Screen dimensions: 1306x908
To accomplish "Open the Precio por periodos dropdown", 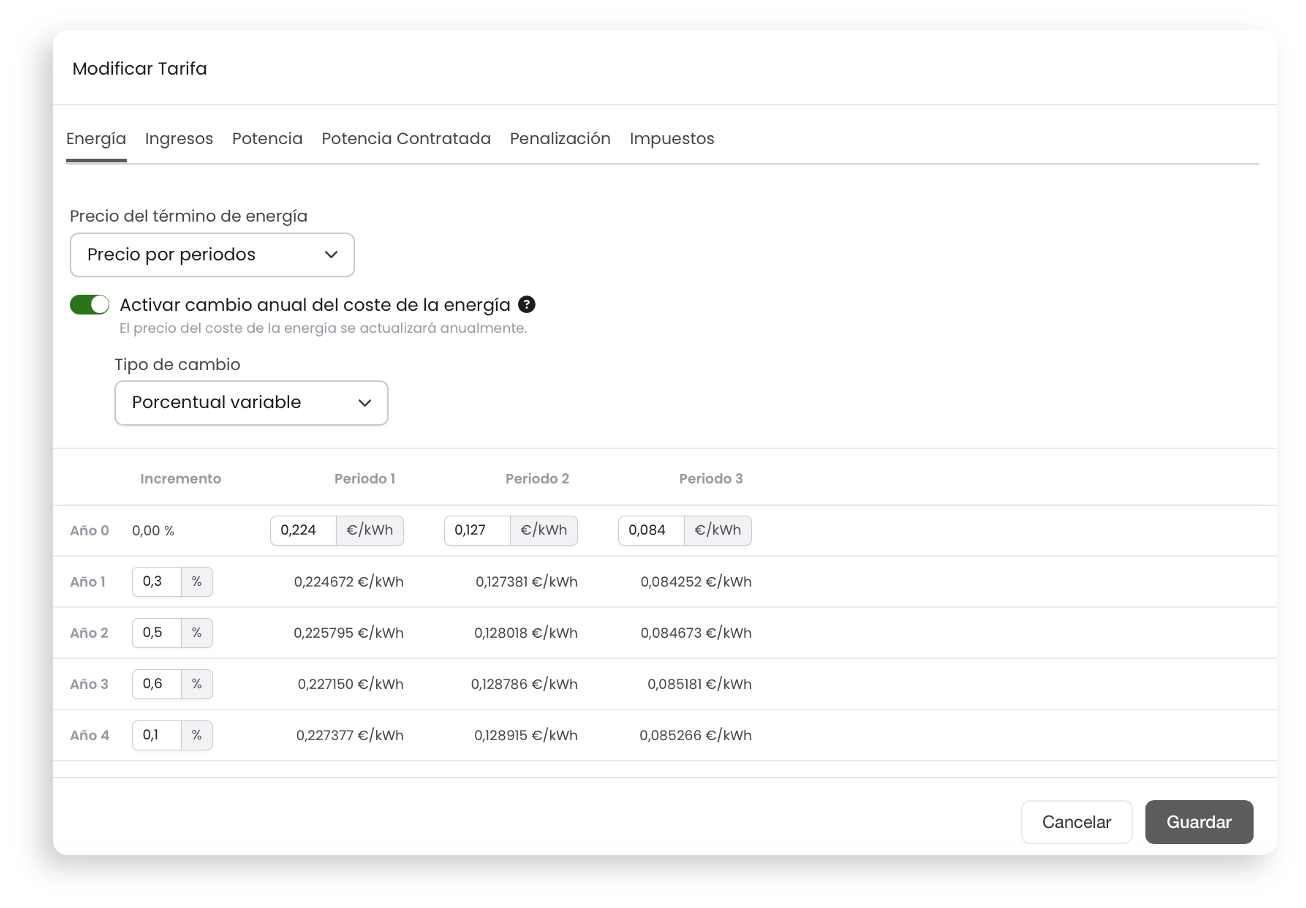I will click(x=212, y=255).
